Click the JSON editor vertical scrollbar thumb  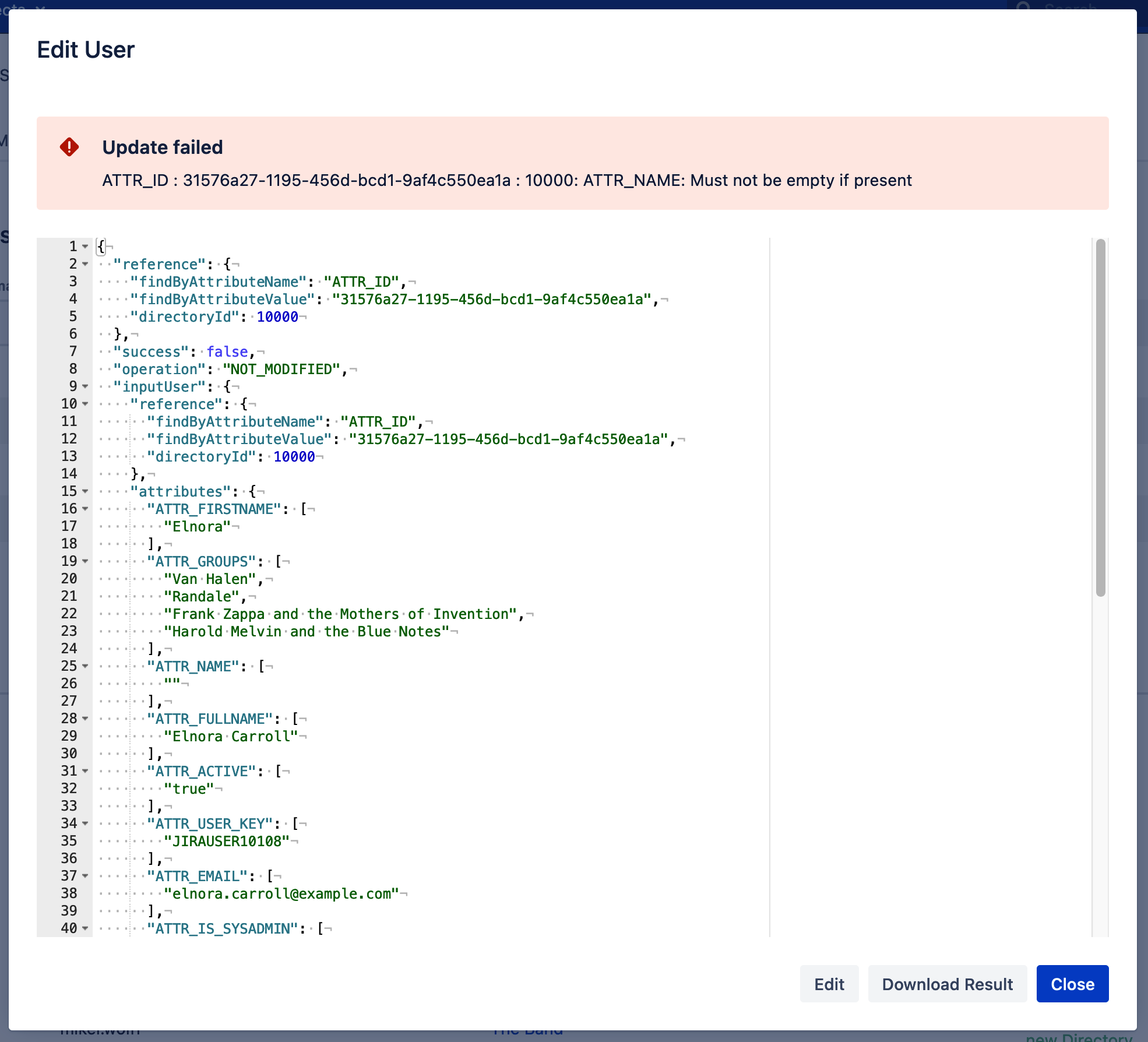[x=1100, y=417]
